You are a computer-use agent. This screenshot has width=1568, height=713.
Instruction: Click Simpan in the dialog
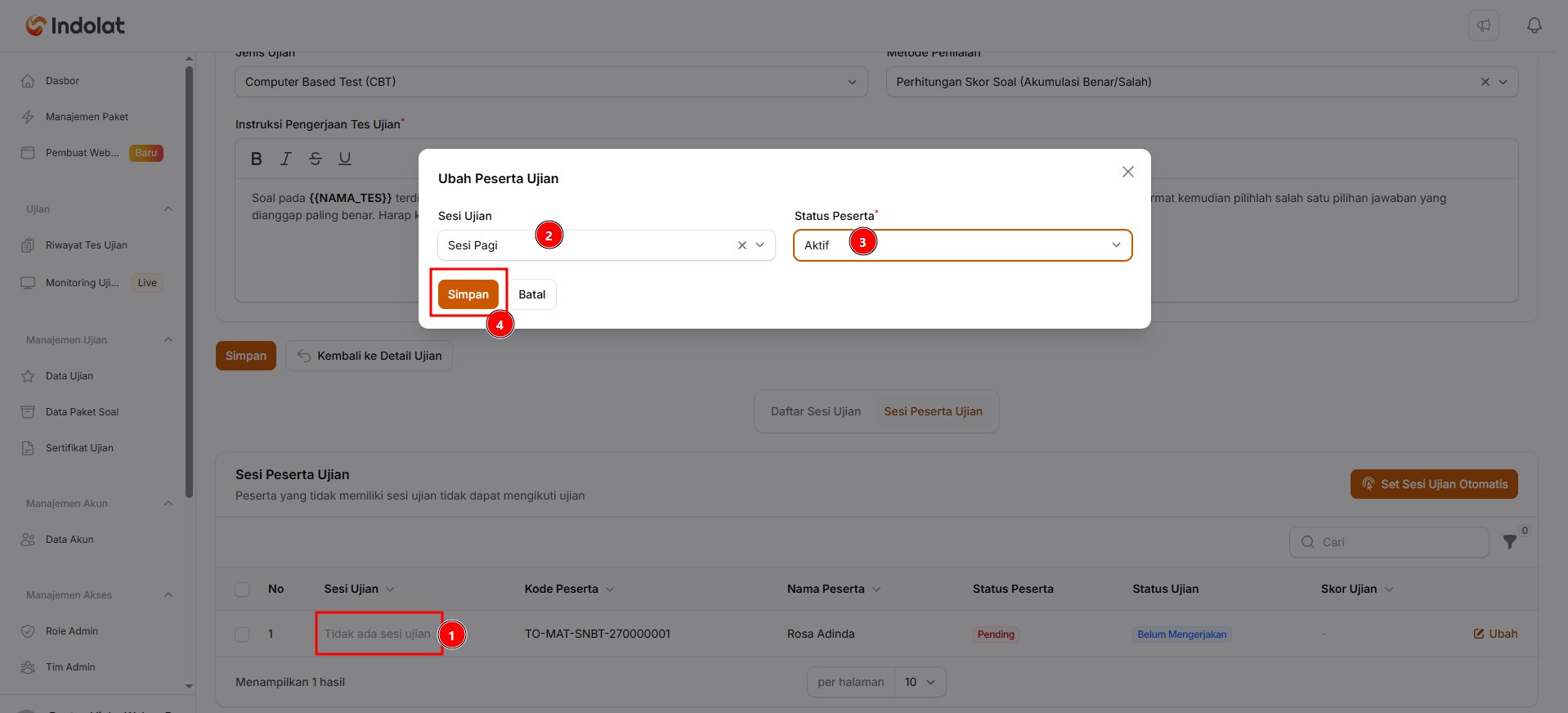coord(468,294)
